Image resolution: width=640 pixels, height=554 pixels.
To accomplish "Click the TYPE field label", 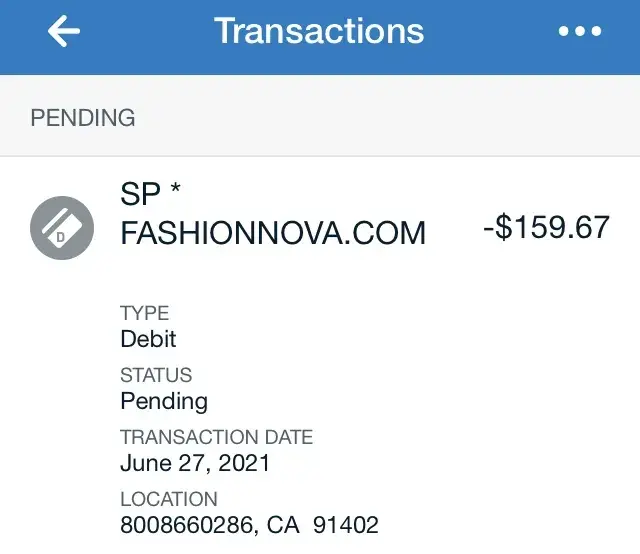I will point(145,313).
